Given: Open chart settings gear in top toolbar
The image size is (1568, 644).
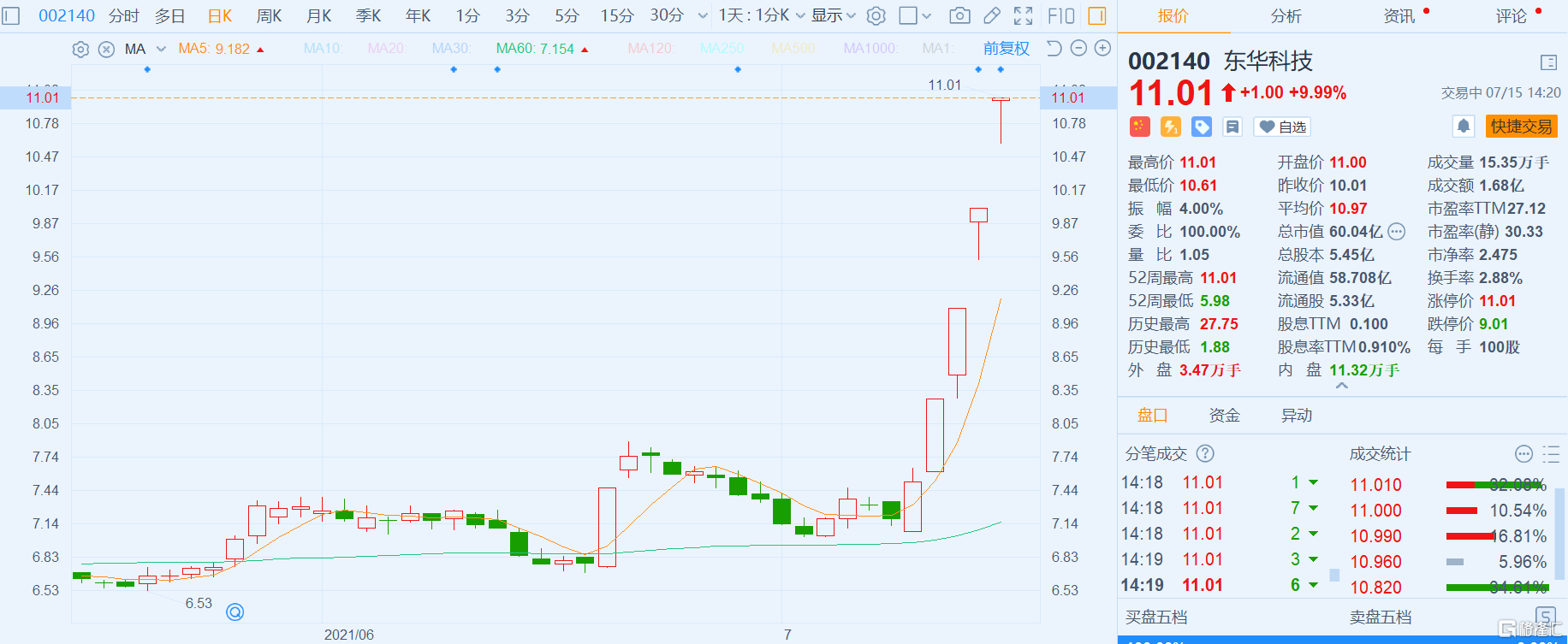Looking at the screenshot, I should coord(876,15).
